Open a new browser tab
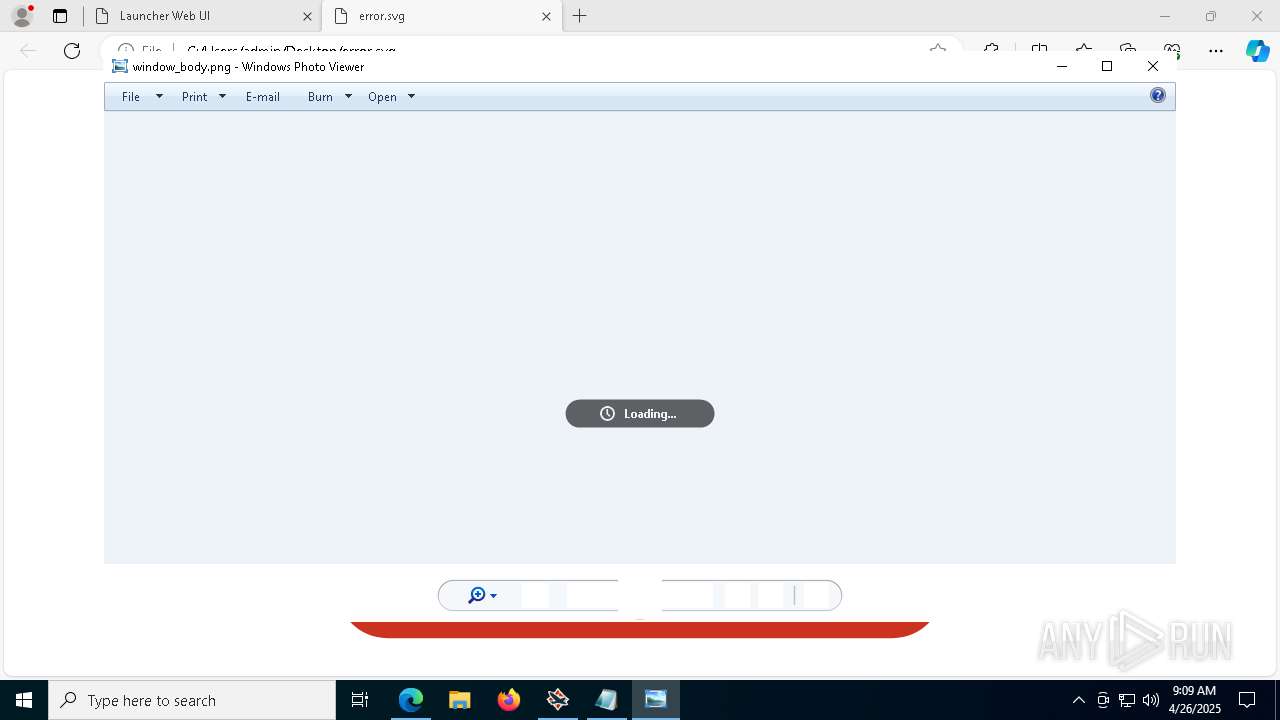Image resolution: width=1280 pixels, height=720 pixels. [579, 16]
